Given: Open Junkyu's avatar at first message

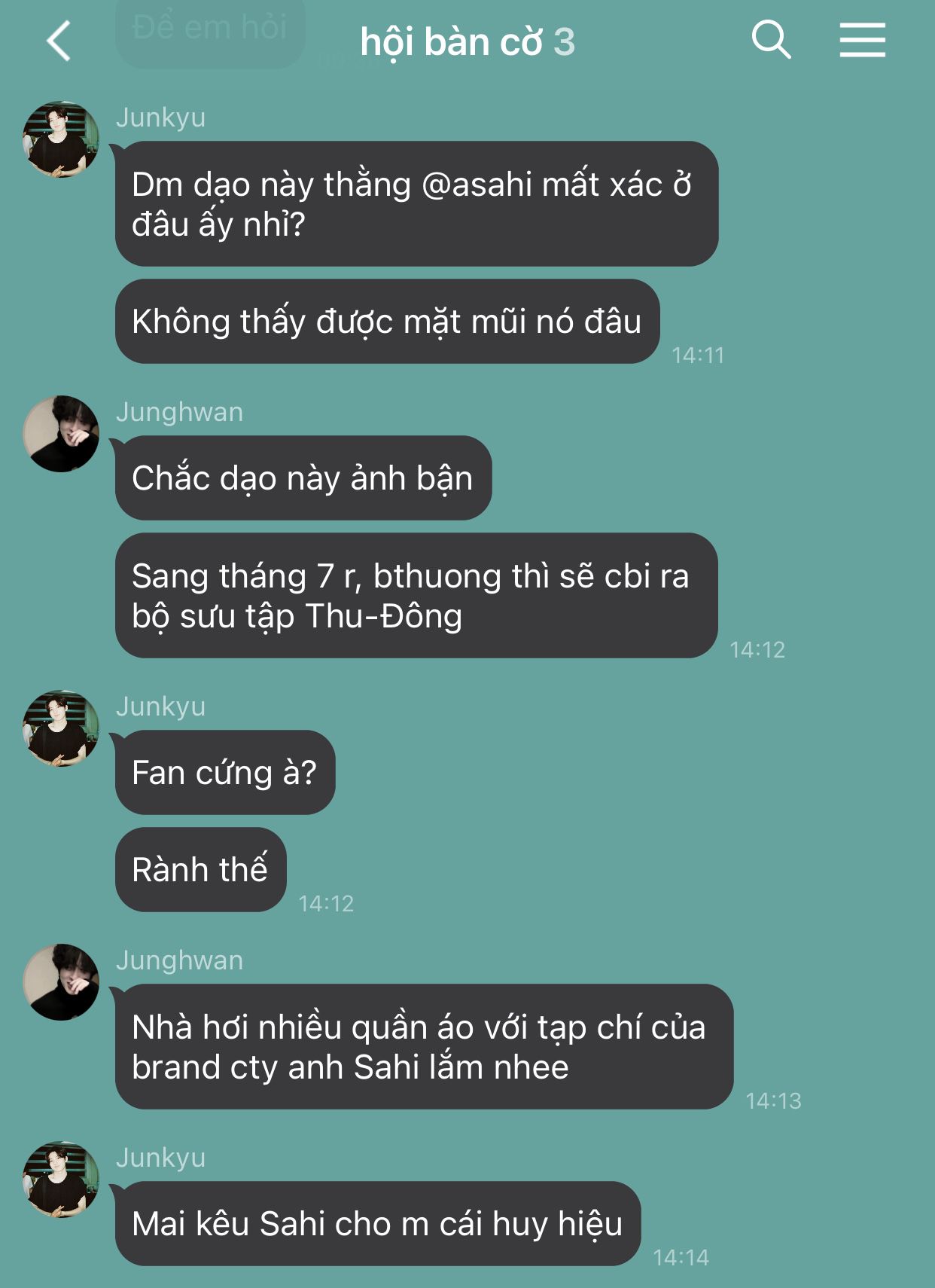Looking at the screenshot, I should click(x=61, y=139).
